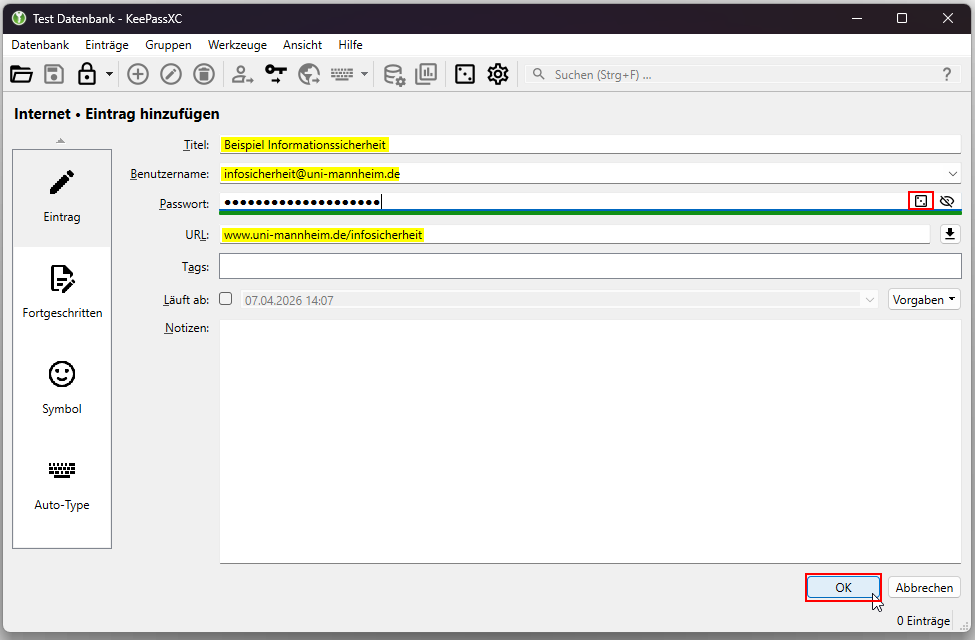Viewport: 975px width, 640px height.
Task: Click into the Notizen text area
Action: [590, 442]
